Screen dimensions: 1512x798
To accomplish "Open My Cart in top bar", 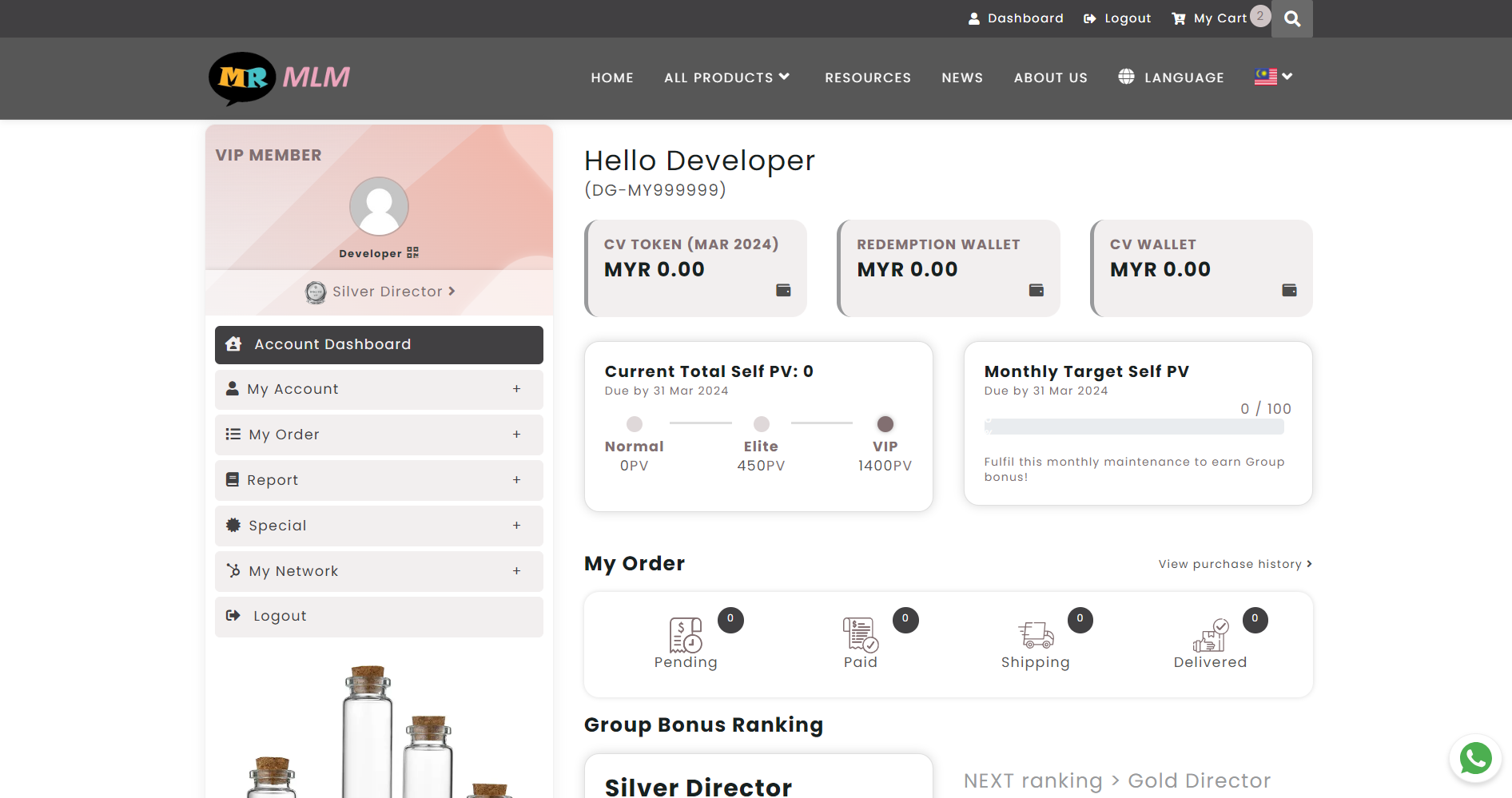I will (x=1211, y=18).
